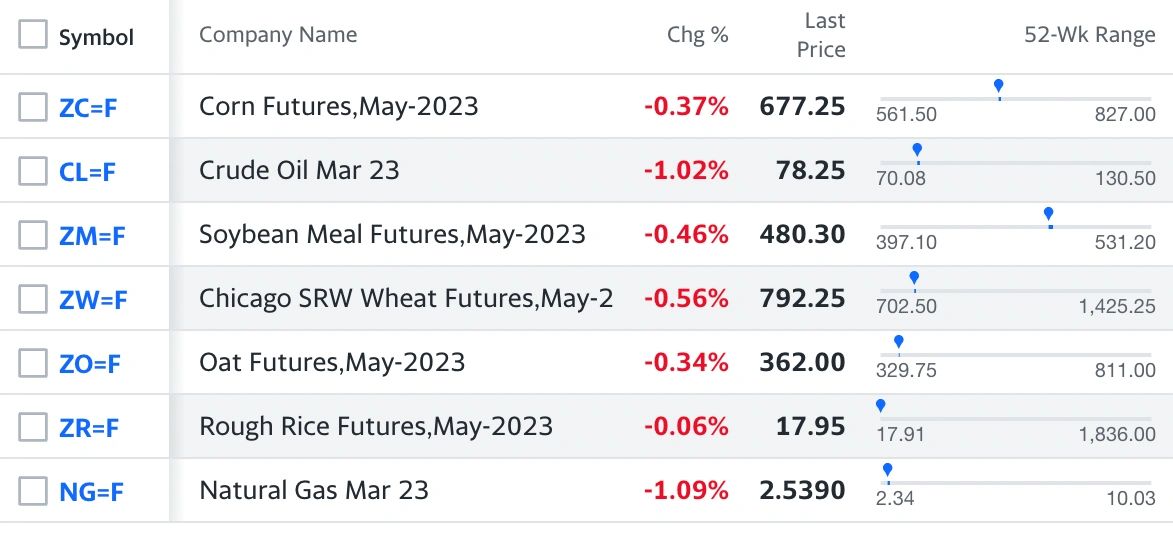Tick the checkbox for ZC=F row

tap(33, 107)
